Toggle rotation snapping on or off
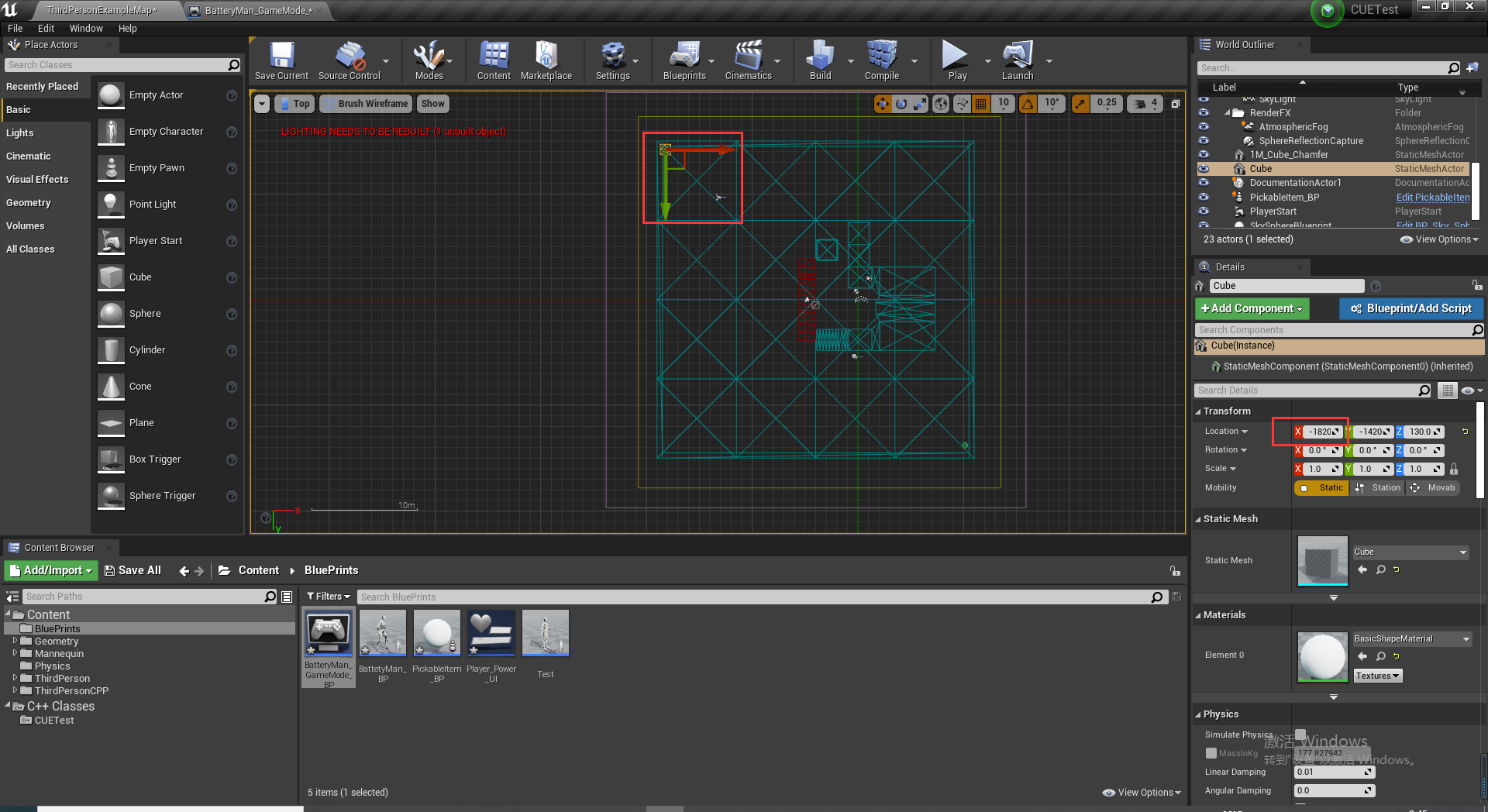Viewport: 1488px width, 812px height. pyautogui.click(x=1028, y=104)
